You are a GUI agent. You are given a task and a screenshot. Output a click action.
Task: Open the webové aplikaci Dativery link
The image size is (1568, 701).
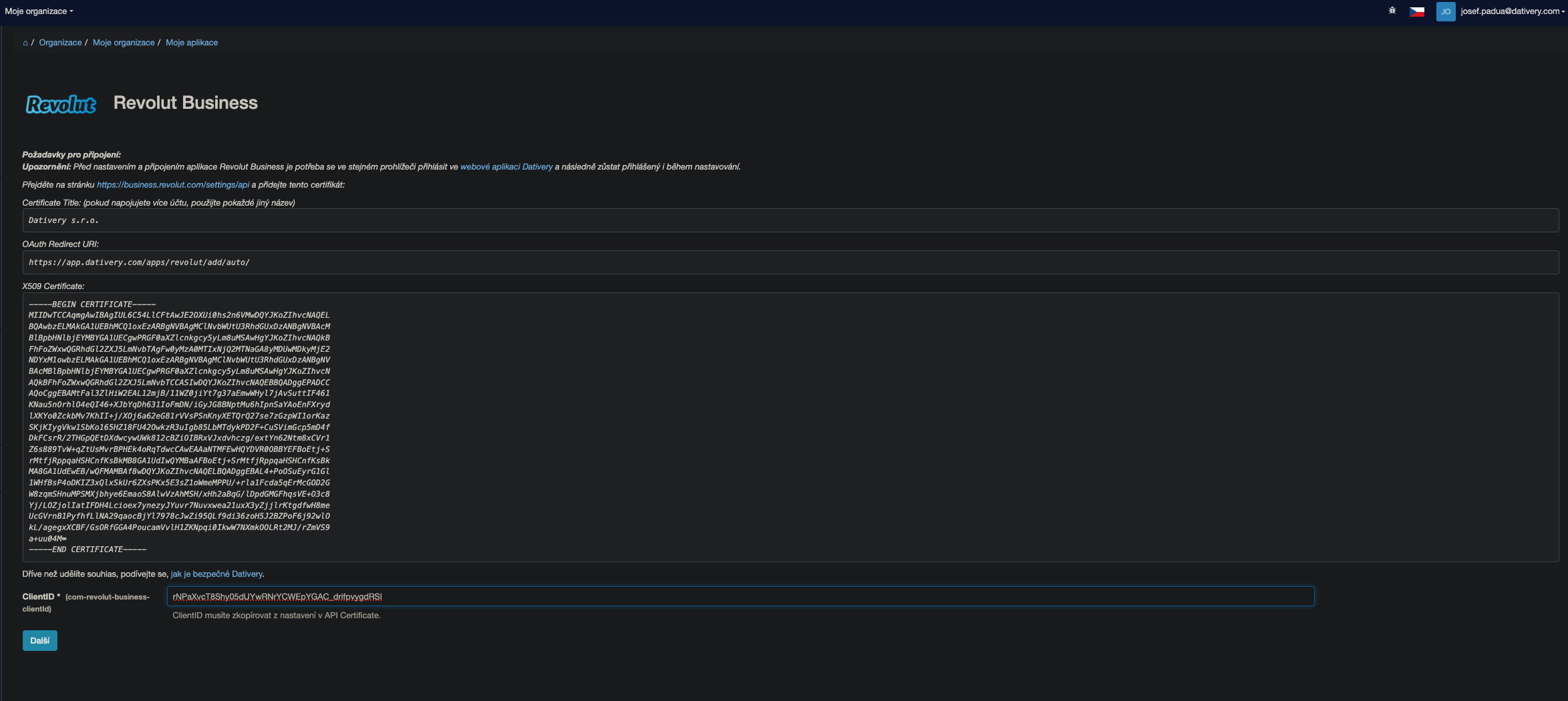[506, 167]
